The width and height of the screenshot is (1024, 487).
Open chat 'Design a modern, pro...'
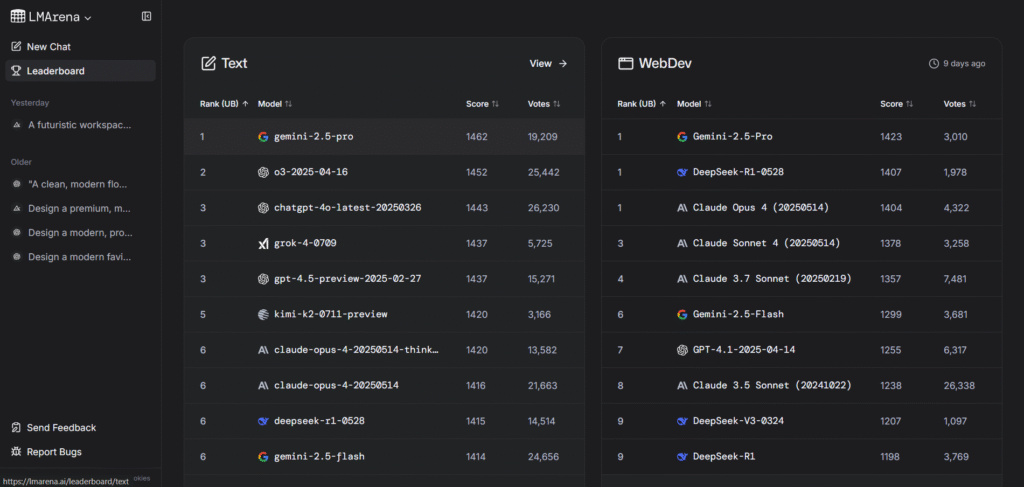pyautogui.click(x=80, y=233)
